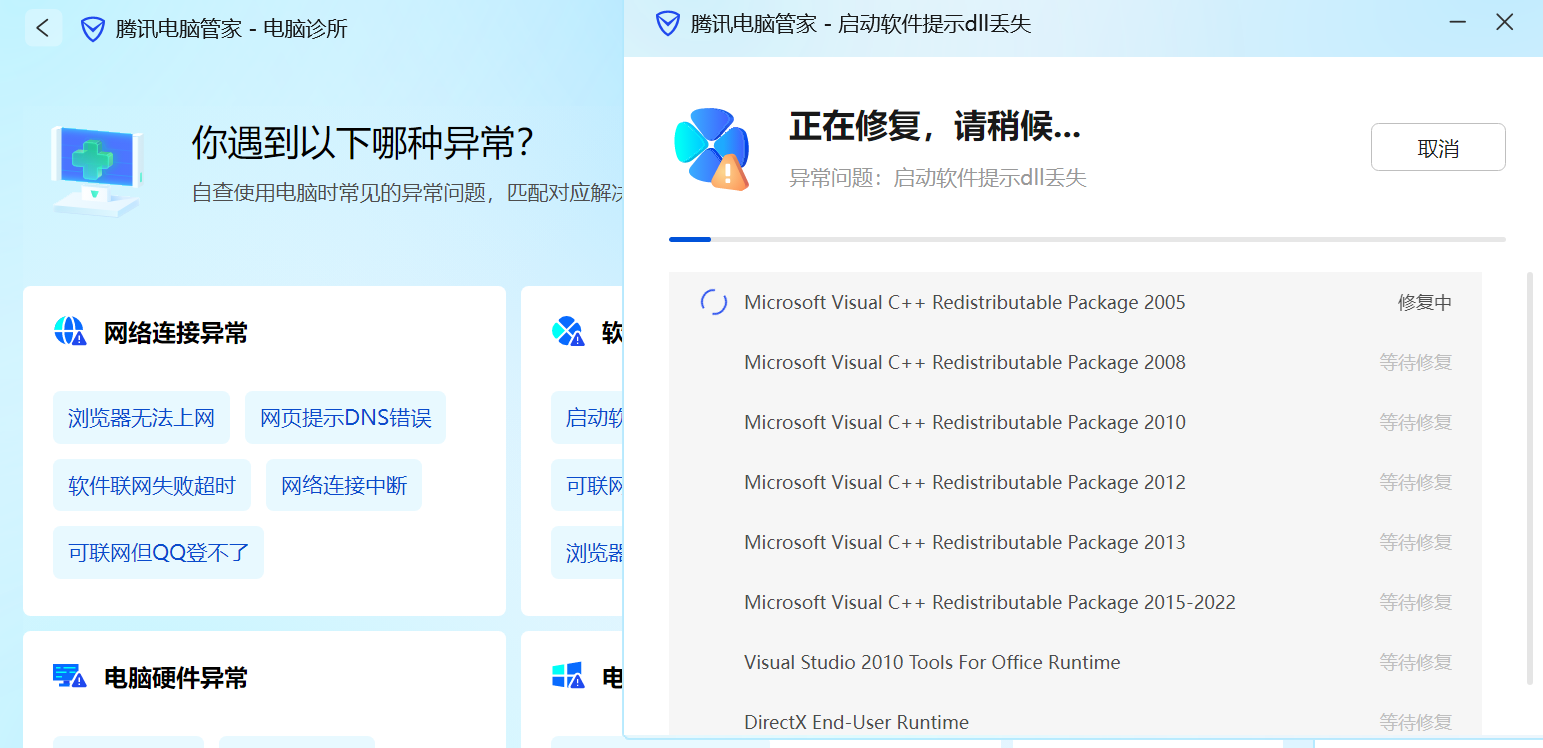Cancel the repair with 取消 button

1438,148
